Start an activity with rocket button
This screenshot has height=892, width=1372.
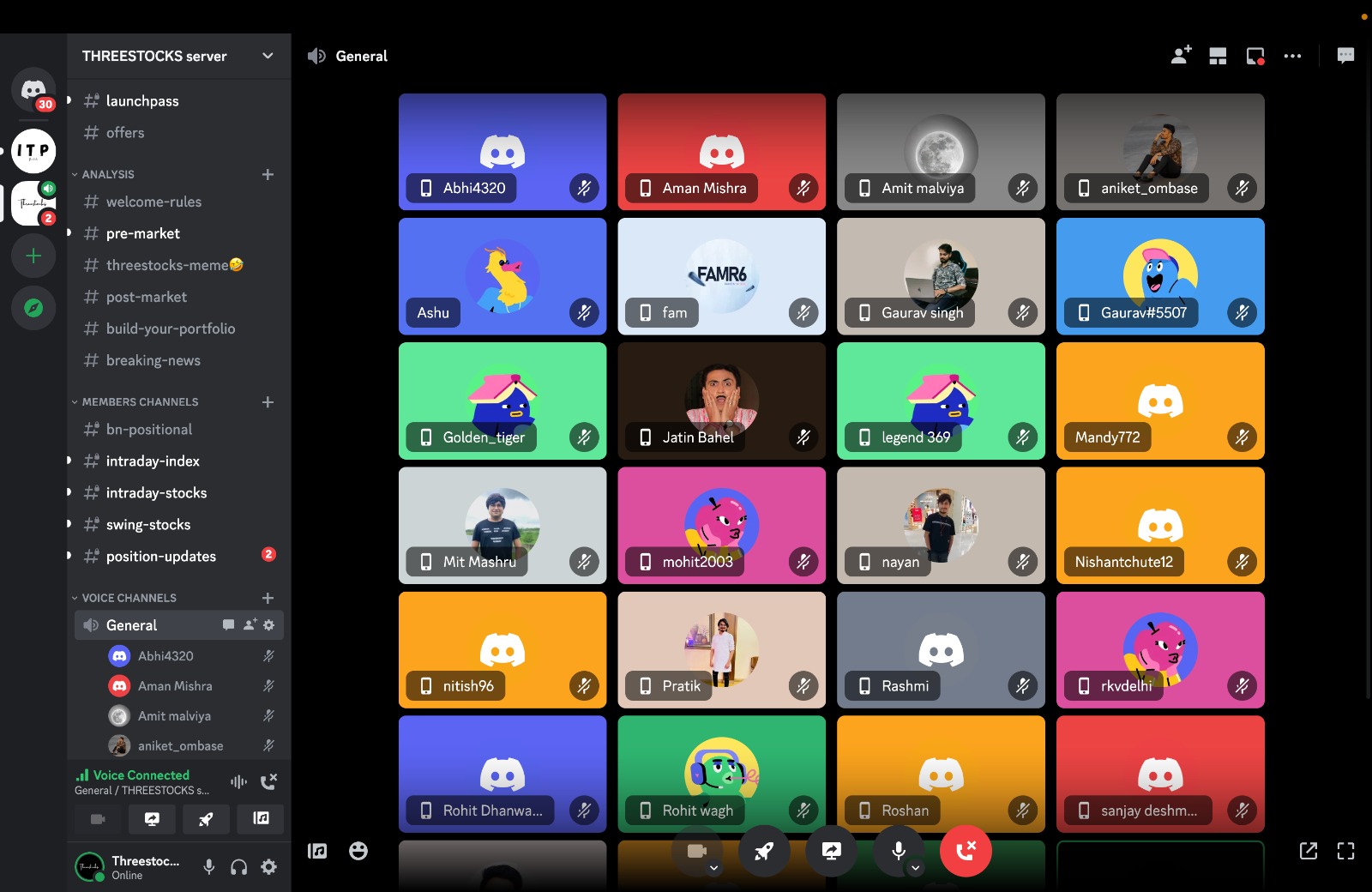[x=763, y=850]
